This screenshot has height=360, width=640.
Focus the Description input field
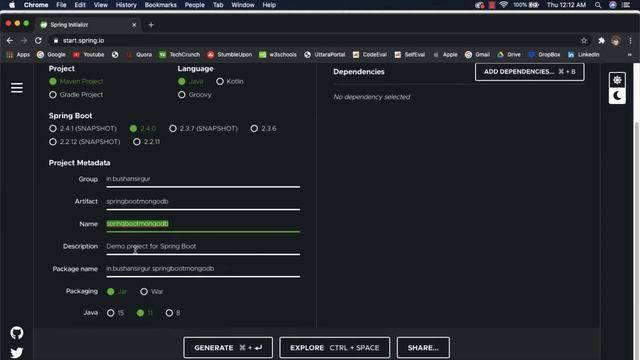[203, 247]
